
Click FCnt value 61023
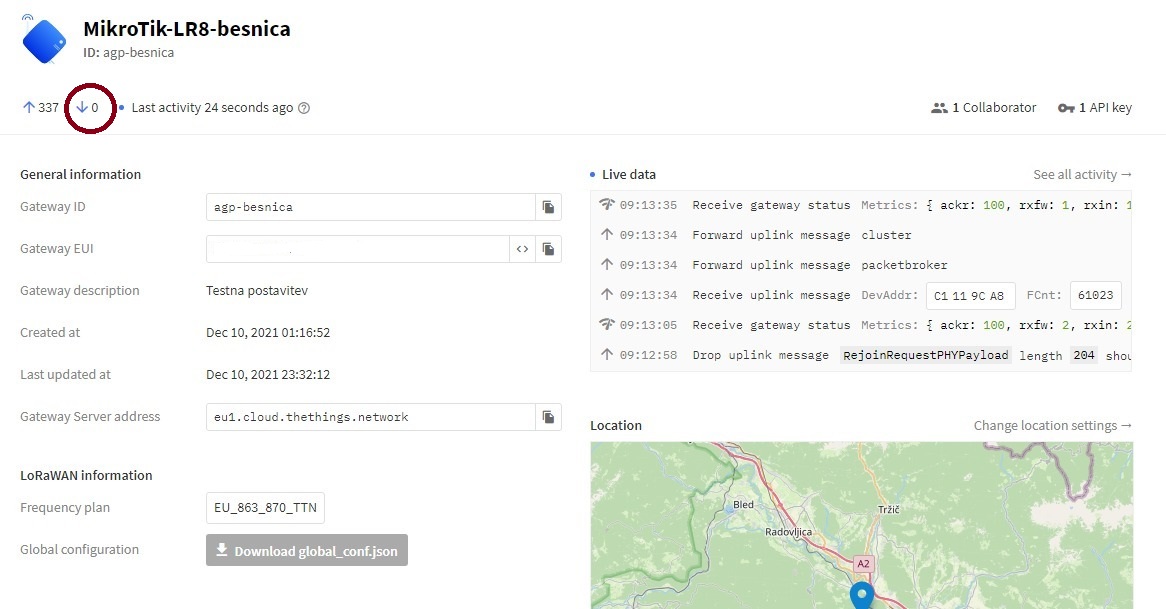coord(1095,295)
